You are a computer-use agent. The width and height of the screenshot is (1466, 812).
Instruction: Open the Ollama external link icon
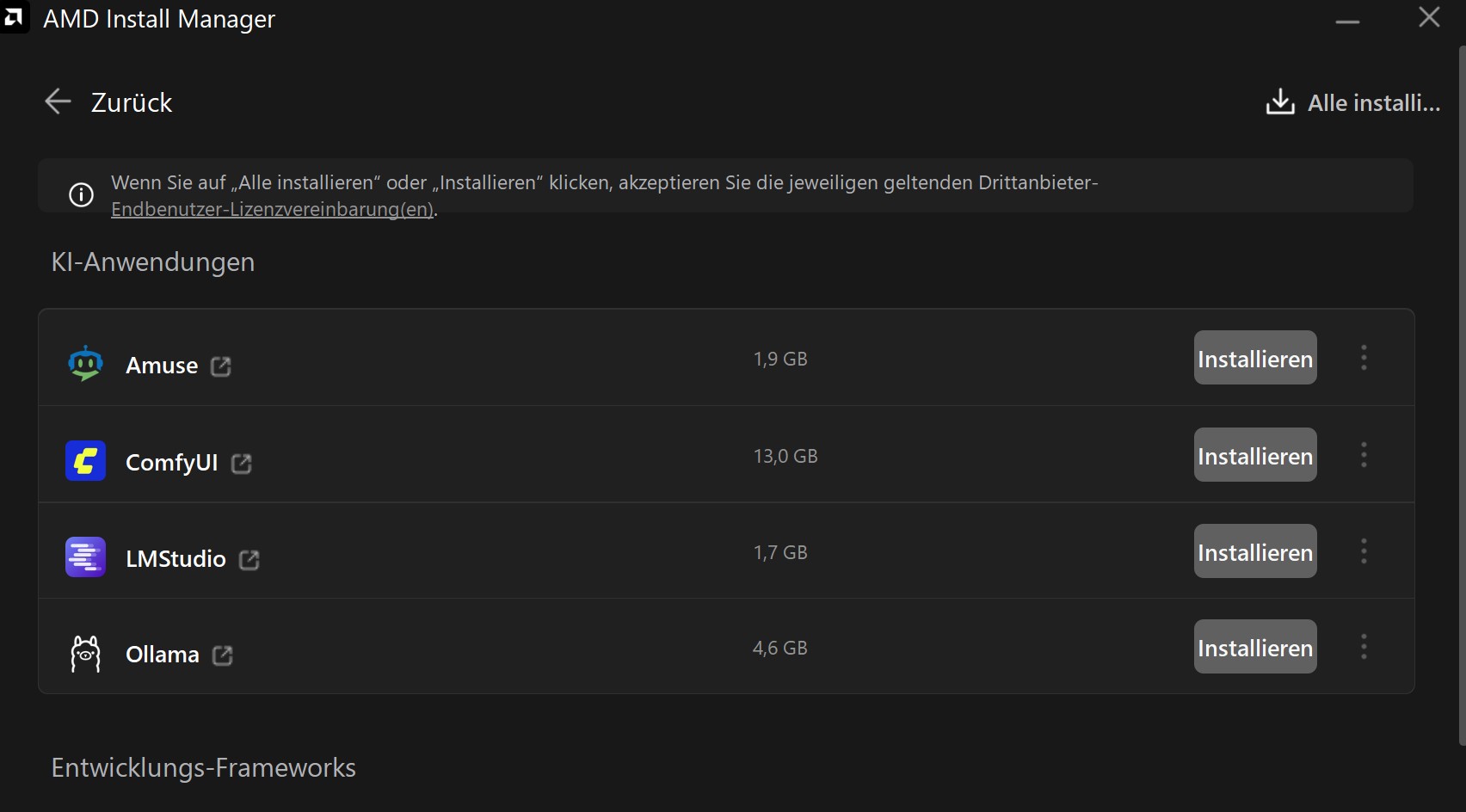223,655
